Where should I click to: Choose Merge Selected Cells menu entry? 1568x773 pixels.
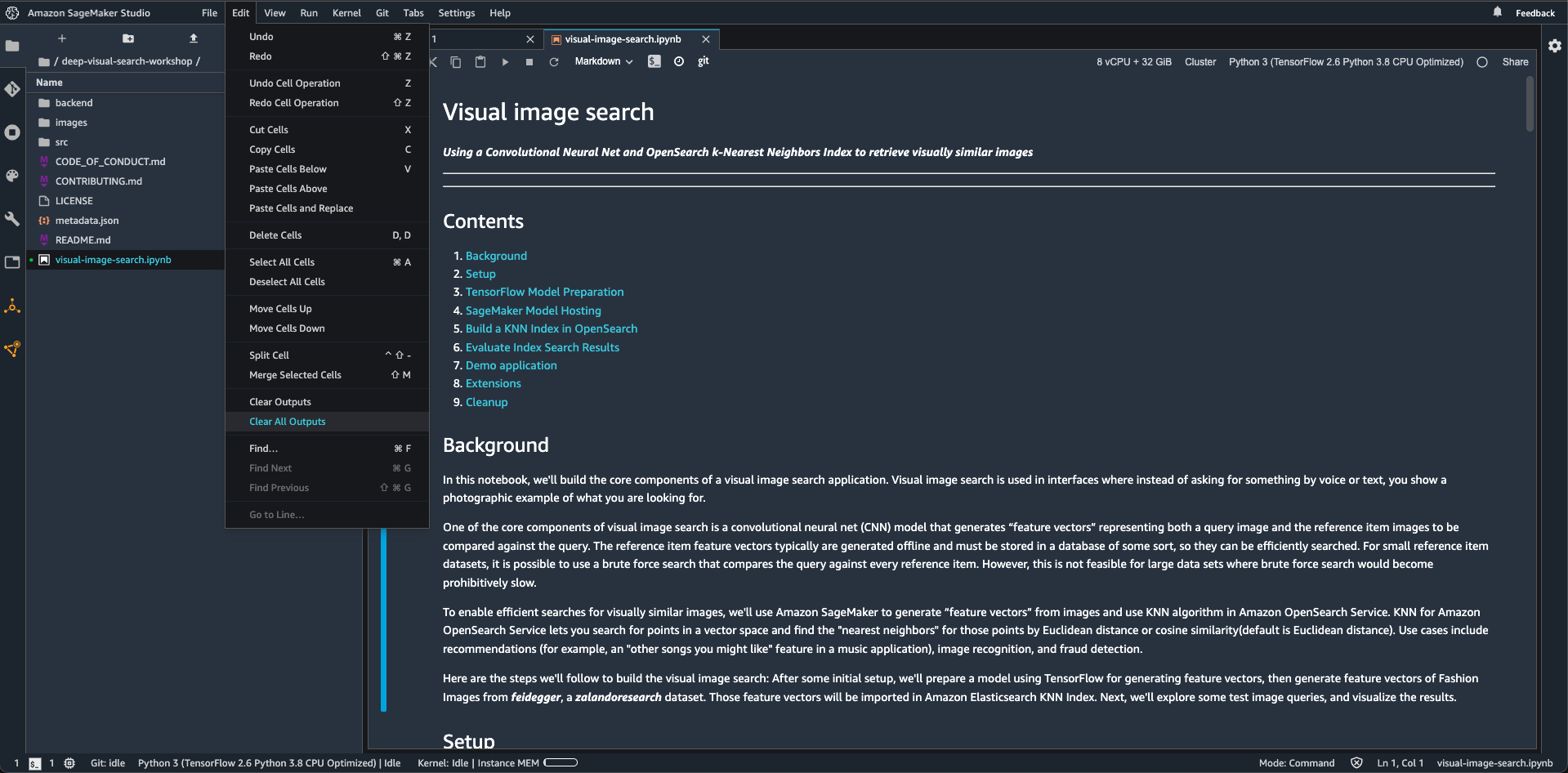pos(327,375)
